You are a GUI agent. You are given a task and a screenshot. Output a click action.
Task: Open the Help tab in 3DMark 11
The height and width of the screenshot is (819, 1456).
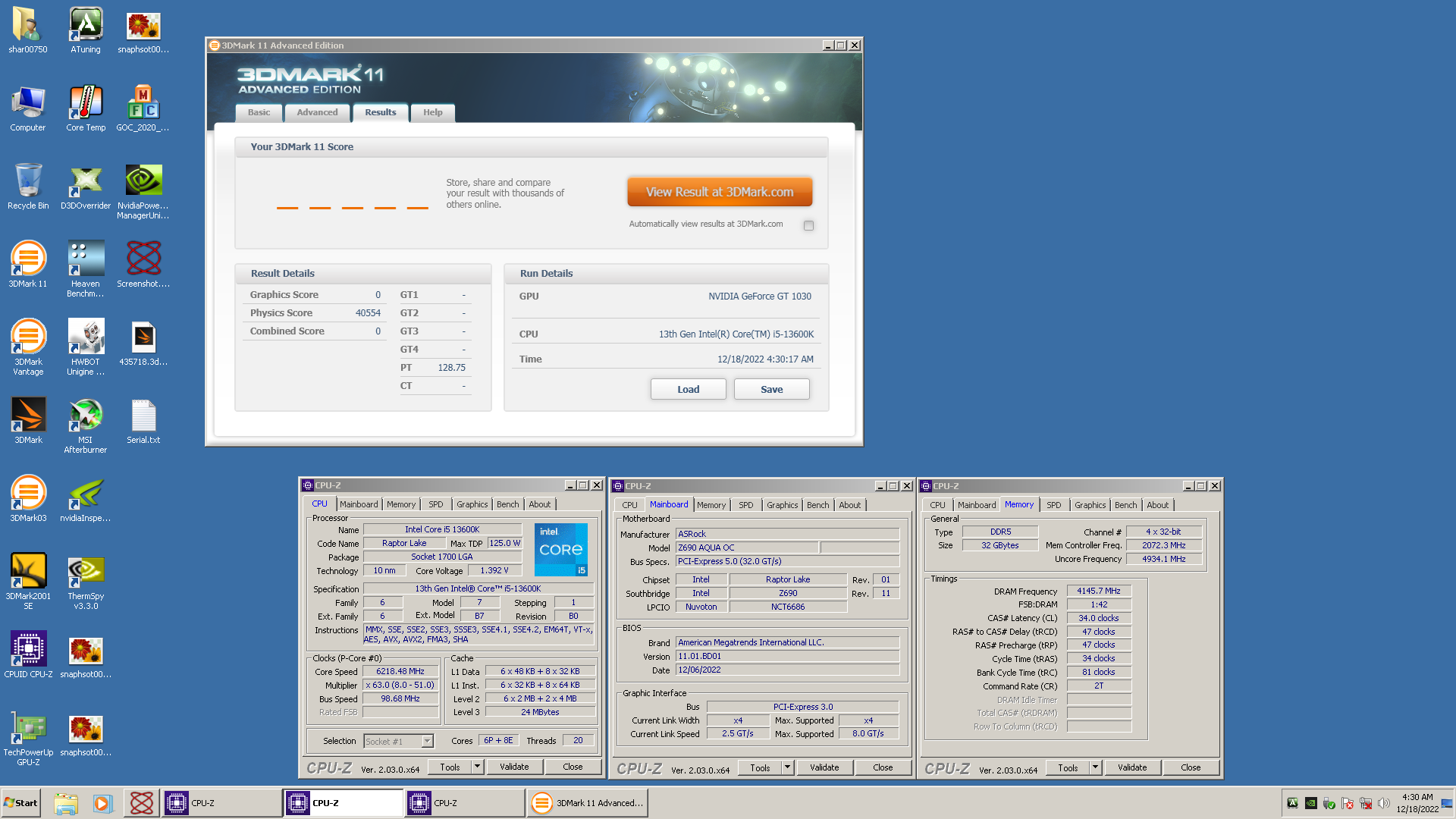[x=432, y=112]
